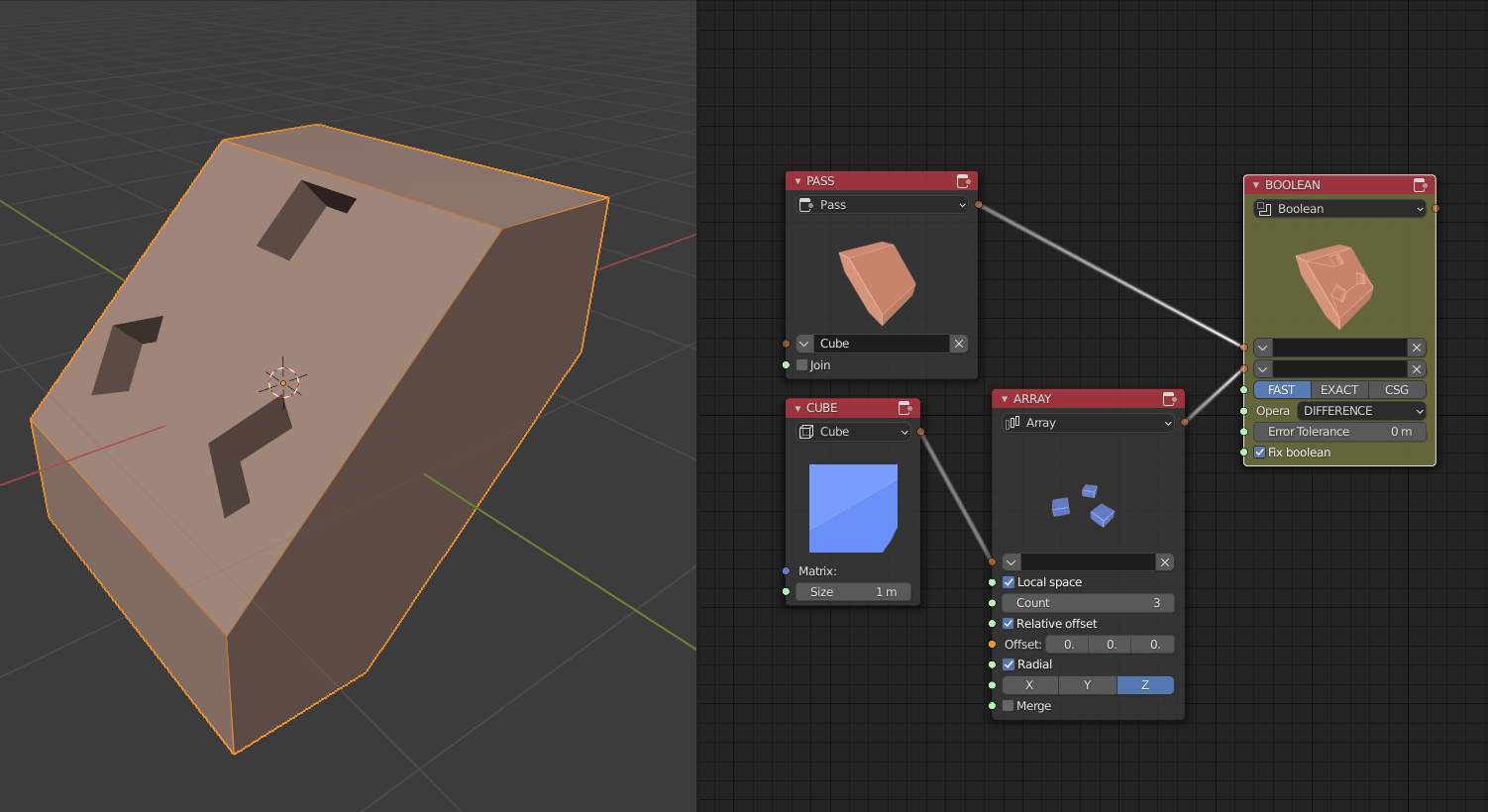Click the Pass node header icon
This screenshot has height=812, width=1488.
(963, 181)
